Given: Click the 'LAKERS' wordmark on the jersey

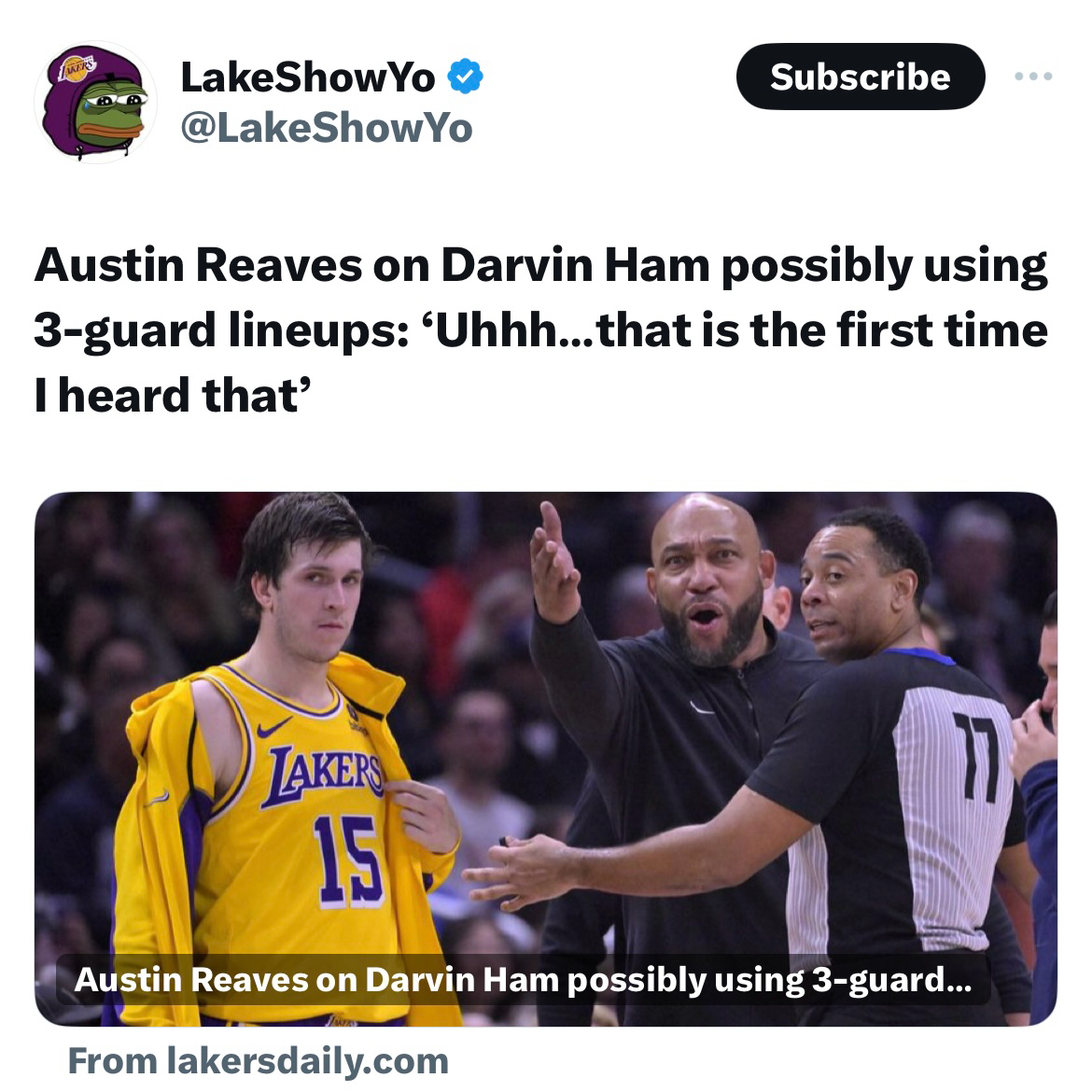Looking at the screenshot, I should [x=325, y=776].
